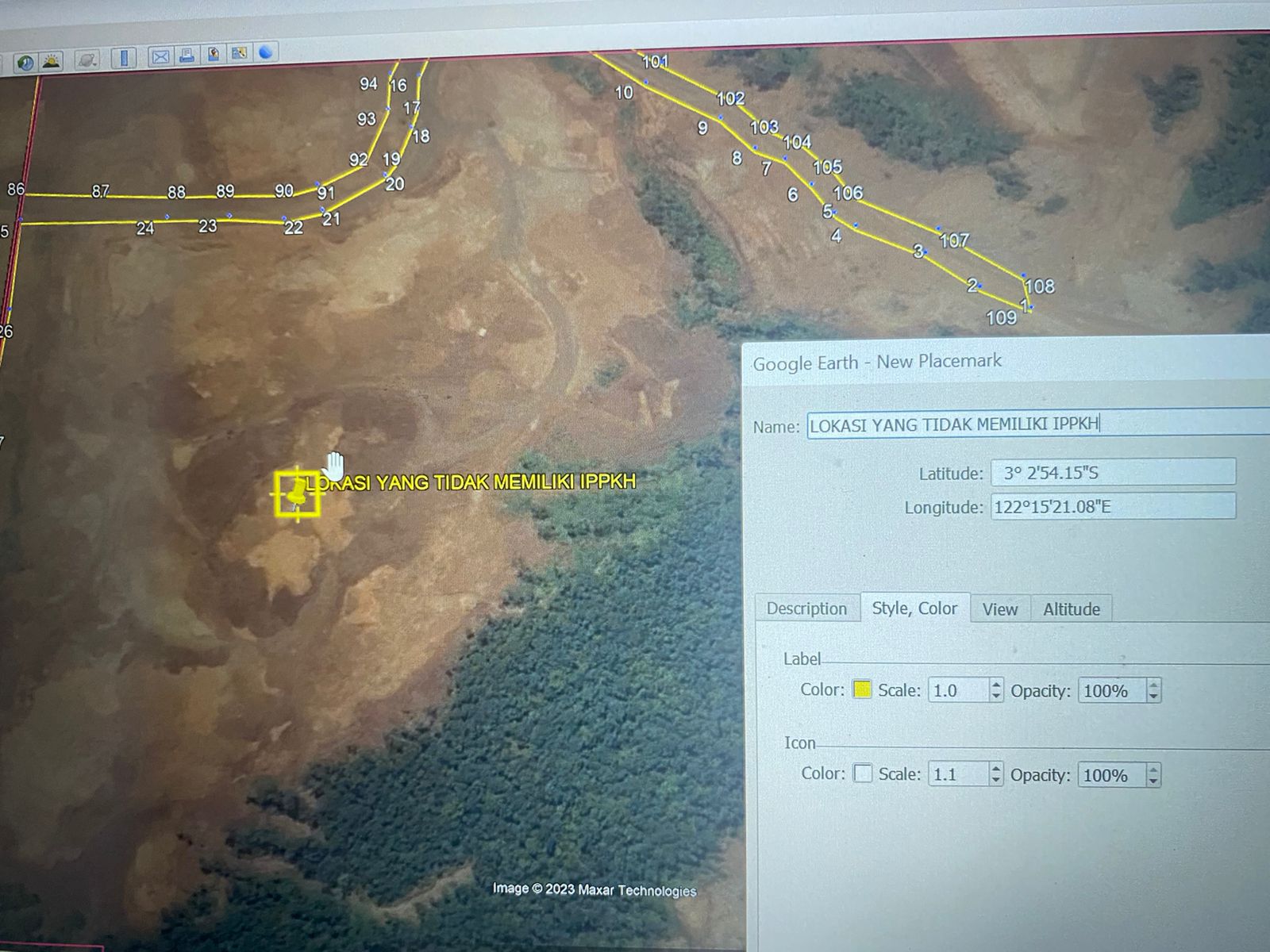
Task: Switch to the Description tab
Action: [x=806, y=608]
